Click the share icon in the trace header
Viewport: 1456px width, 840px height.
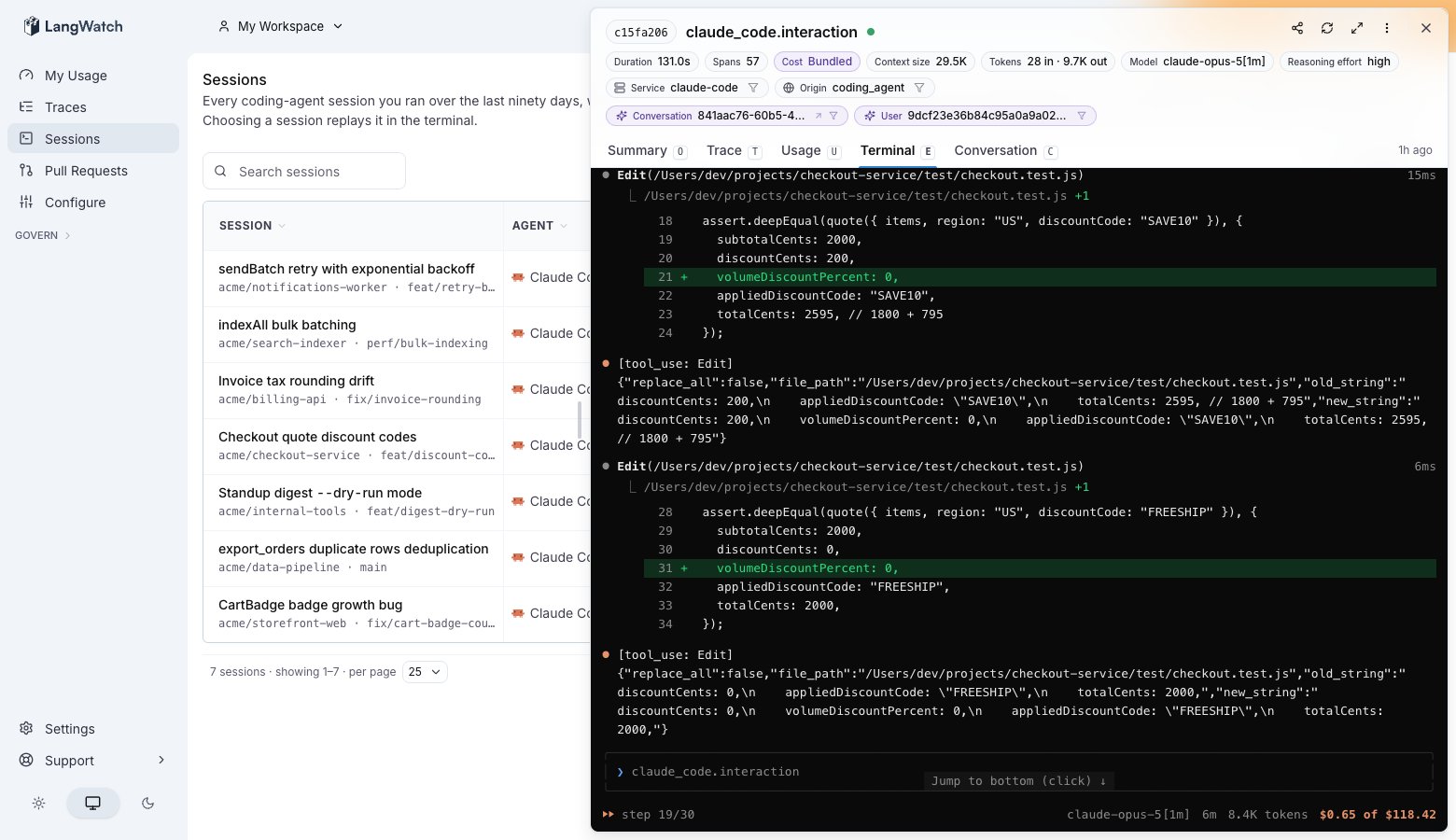click(x=1297, y=28)
